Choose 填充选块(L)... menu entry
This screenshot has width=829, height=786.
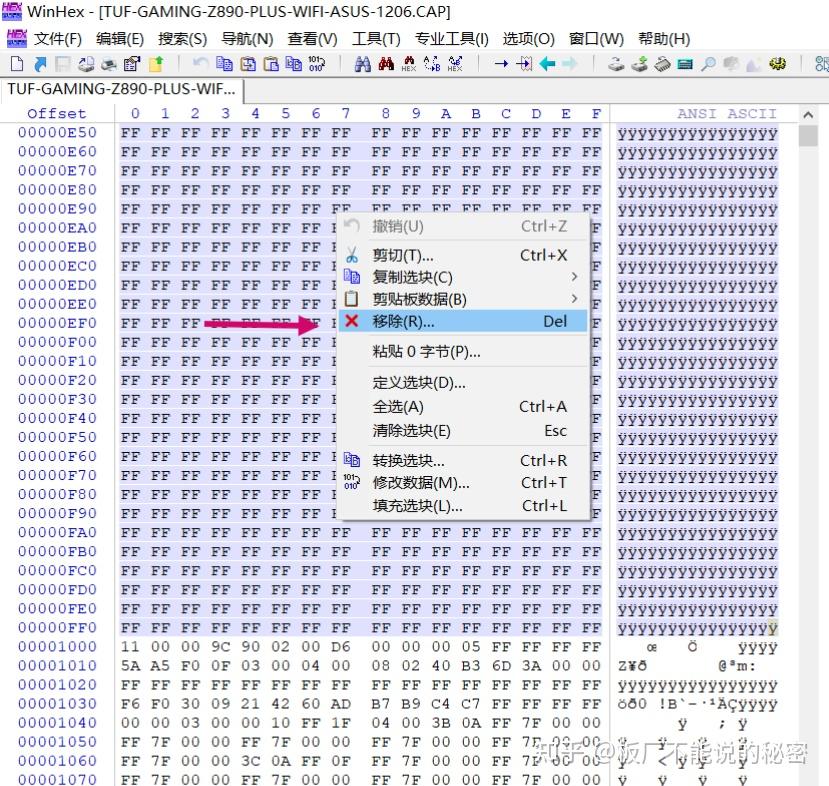pos(464,506)
